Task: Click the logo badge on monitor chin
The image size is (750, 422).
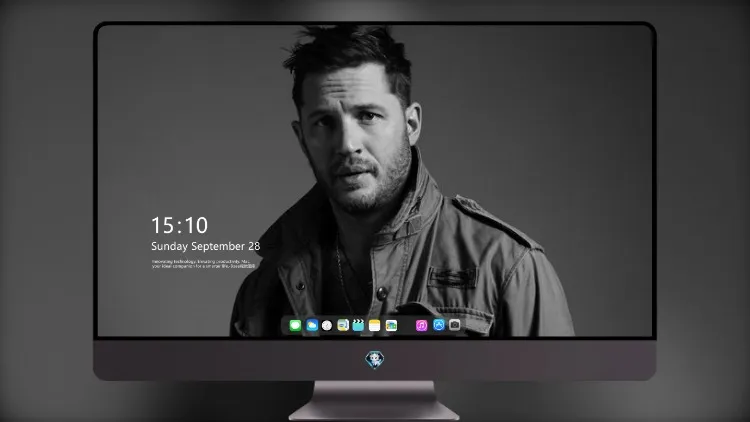Action: click(x=375, y=360)
